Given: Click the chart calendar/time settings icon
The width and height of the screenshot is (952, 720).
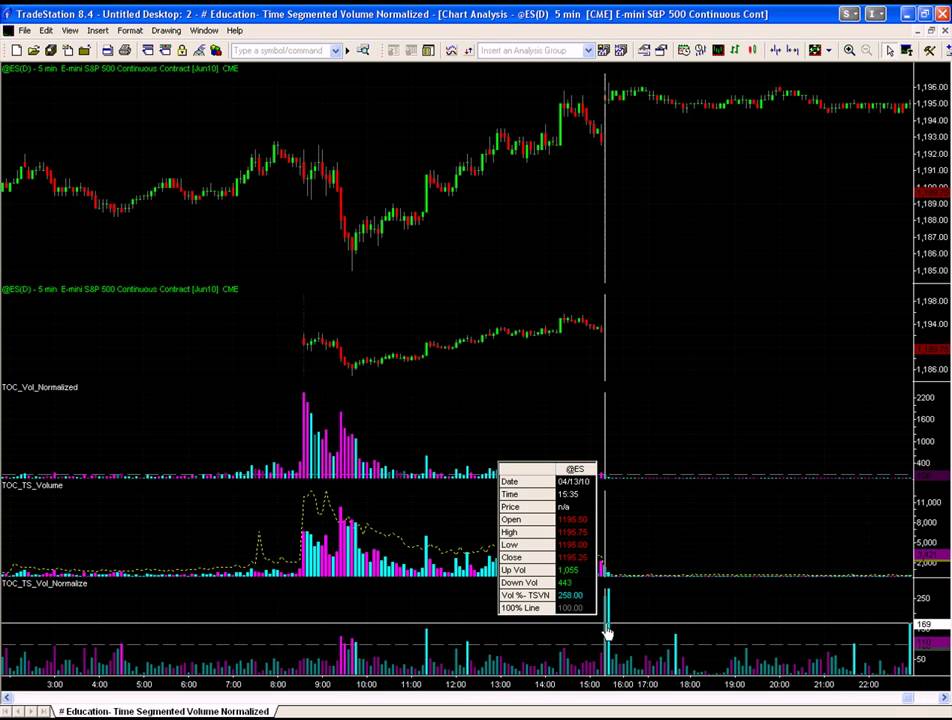Looking at the screenshot, I should coord(684,50).
